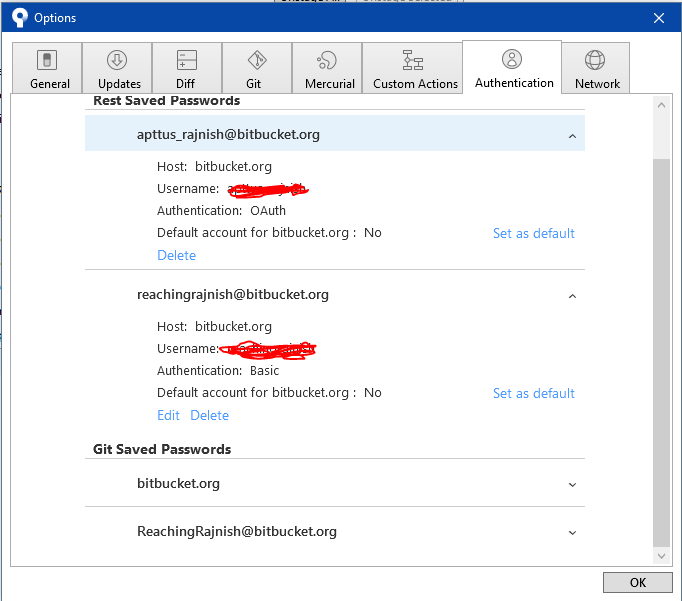Click the Custom Actions icon
This screenshot has height=601, width=682.
click(x=412, y=60)
